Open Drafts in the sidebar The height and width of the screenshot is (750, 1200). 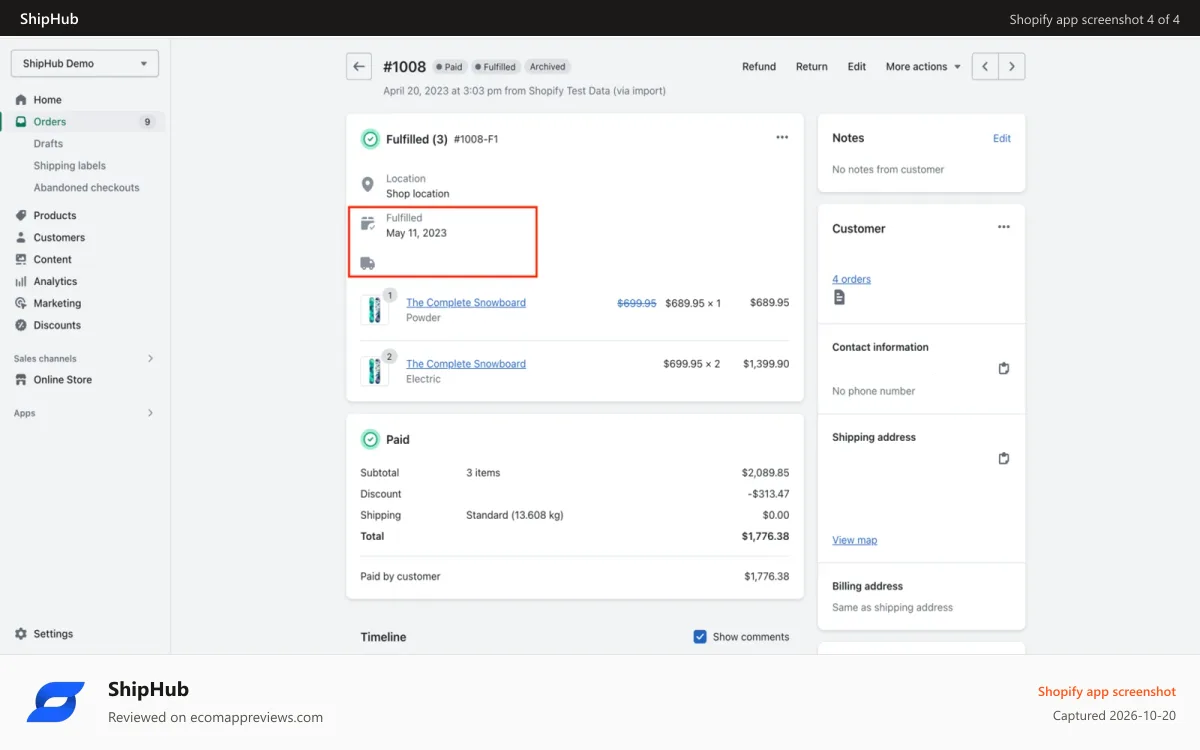pyautogui.click(x=48, y=144)
